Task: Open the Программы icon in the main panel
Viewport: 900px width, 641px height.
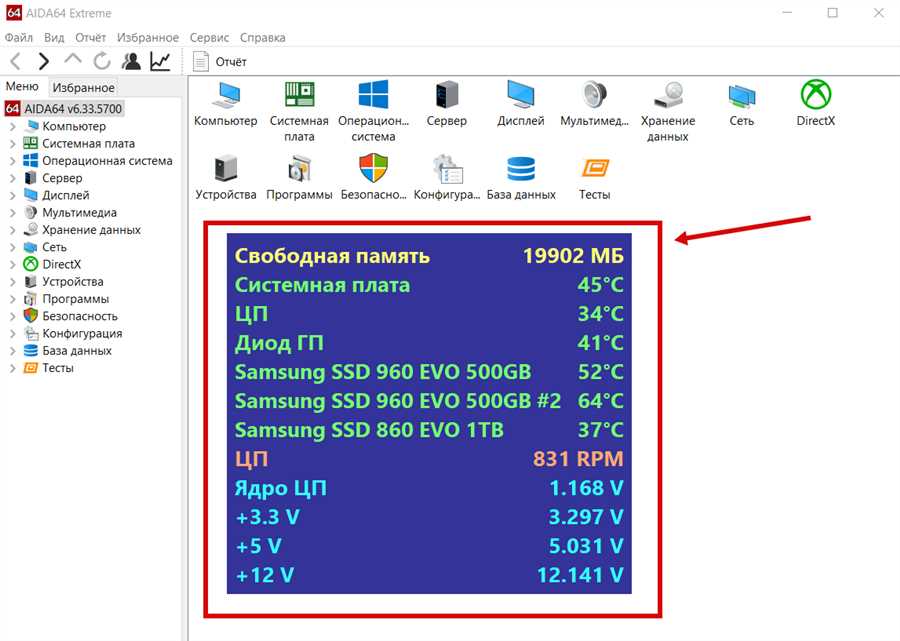Action: [299, 177]
